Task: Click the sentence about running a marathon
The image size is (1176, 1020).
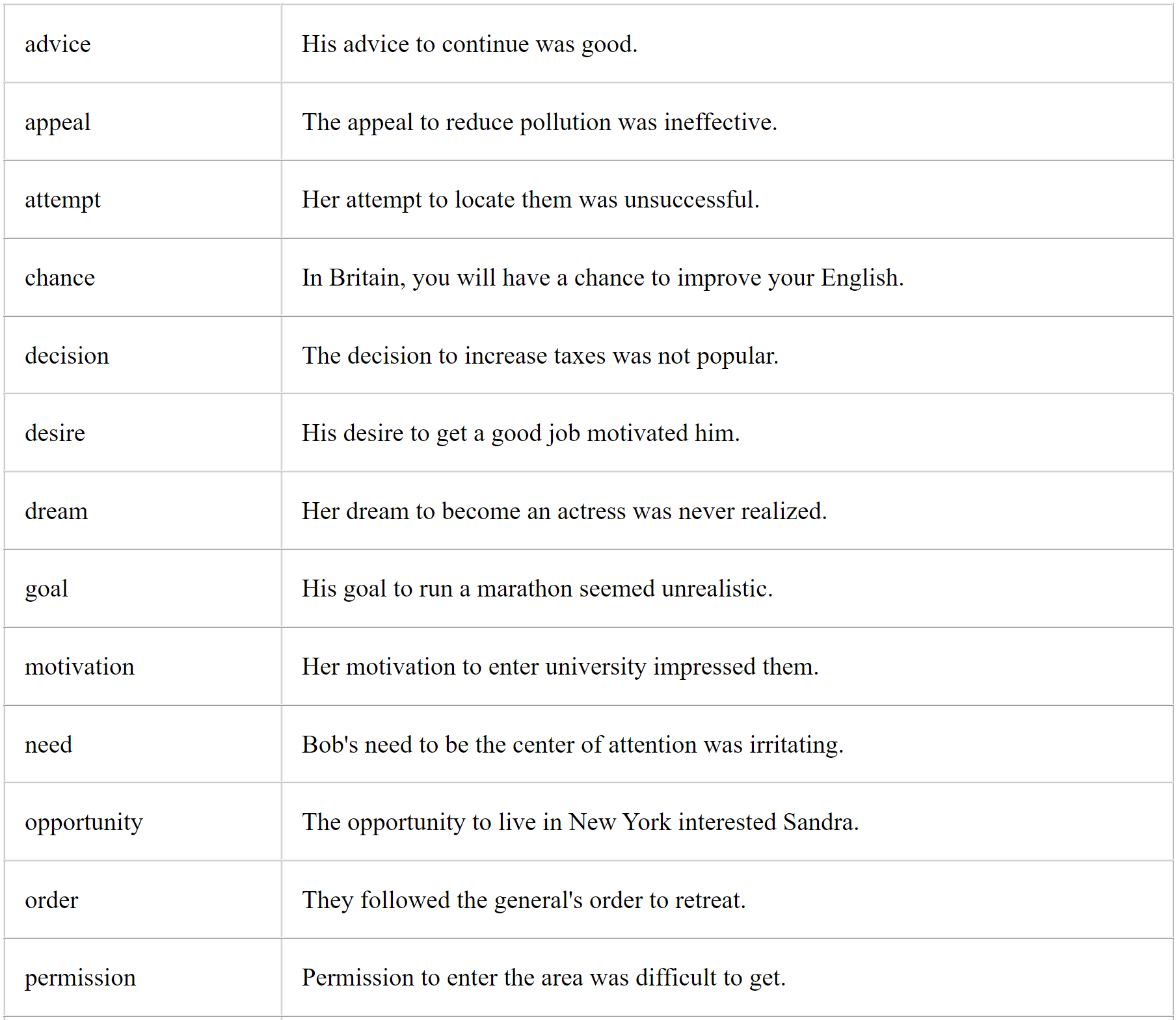Action: pyautogui.click(x=537, y=589)
